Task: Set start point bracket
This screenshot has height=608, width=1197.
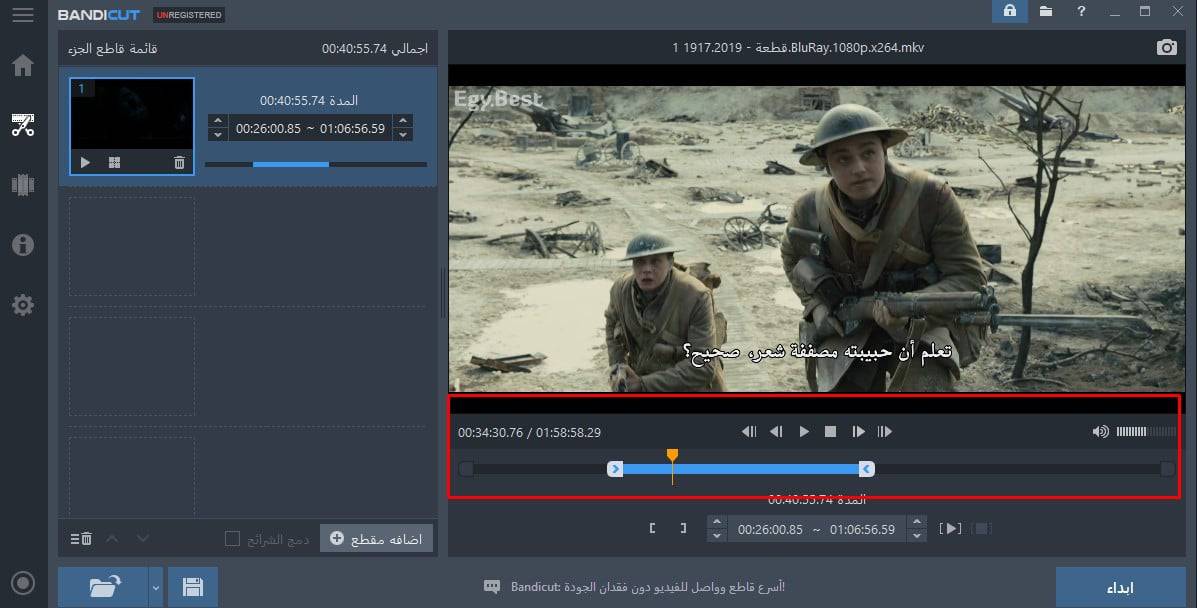Action: tap(653, 529)
